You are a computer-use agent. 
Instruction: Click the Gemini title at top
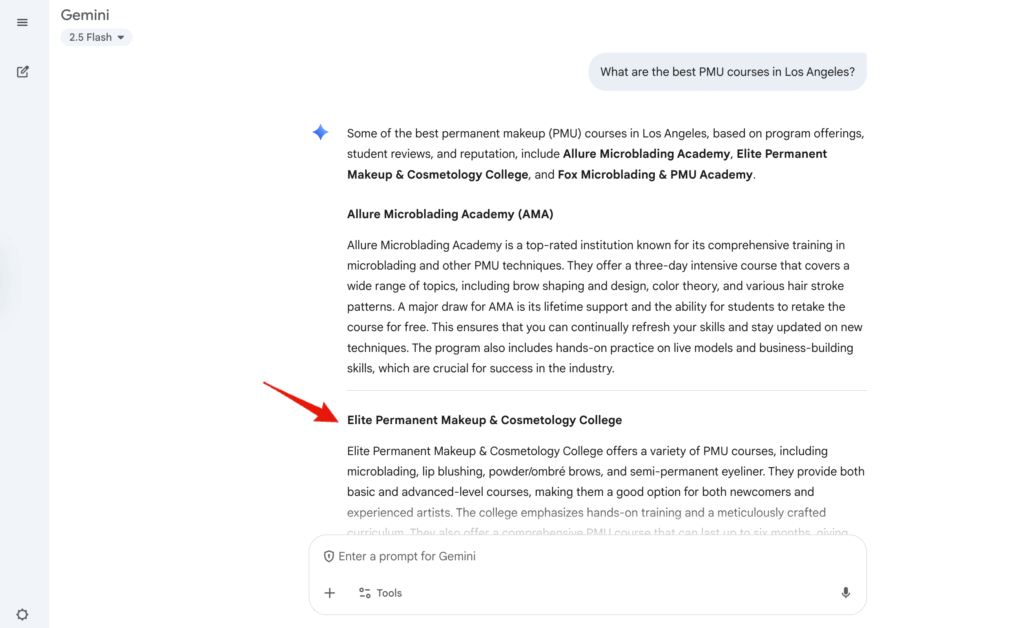pyautogui.click(x=85, y=15)
